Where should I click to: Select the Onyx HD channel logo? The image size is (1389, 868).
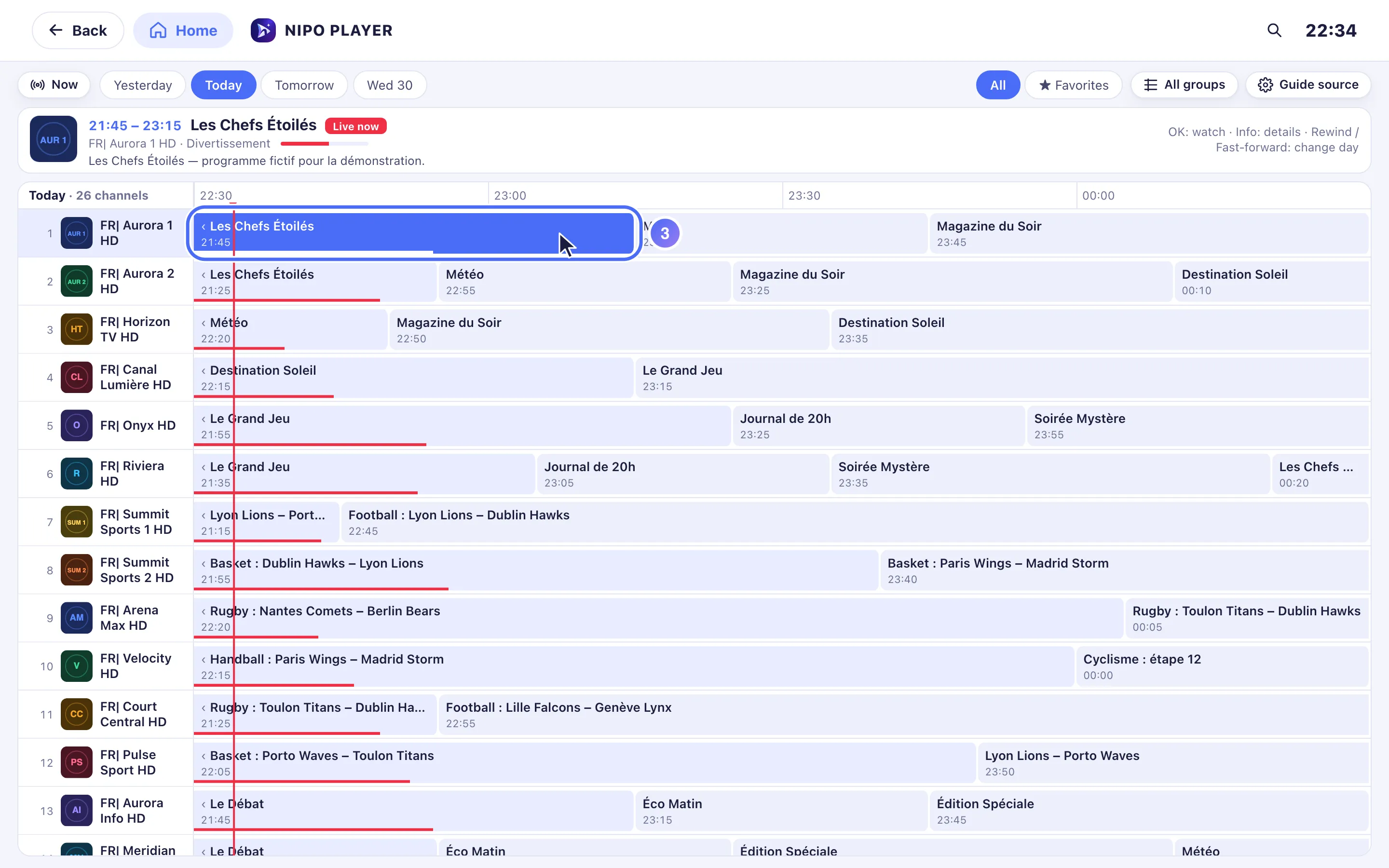(x=76, y=425)
